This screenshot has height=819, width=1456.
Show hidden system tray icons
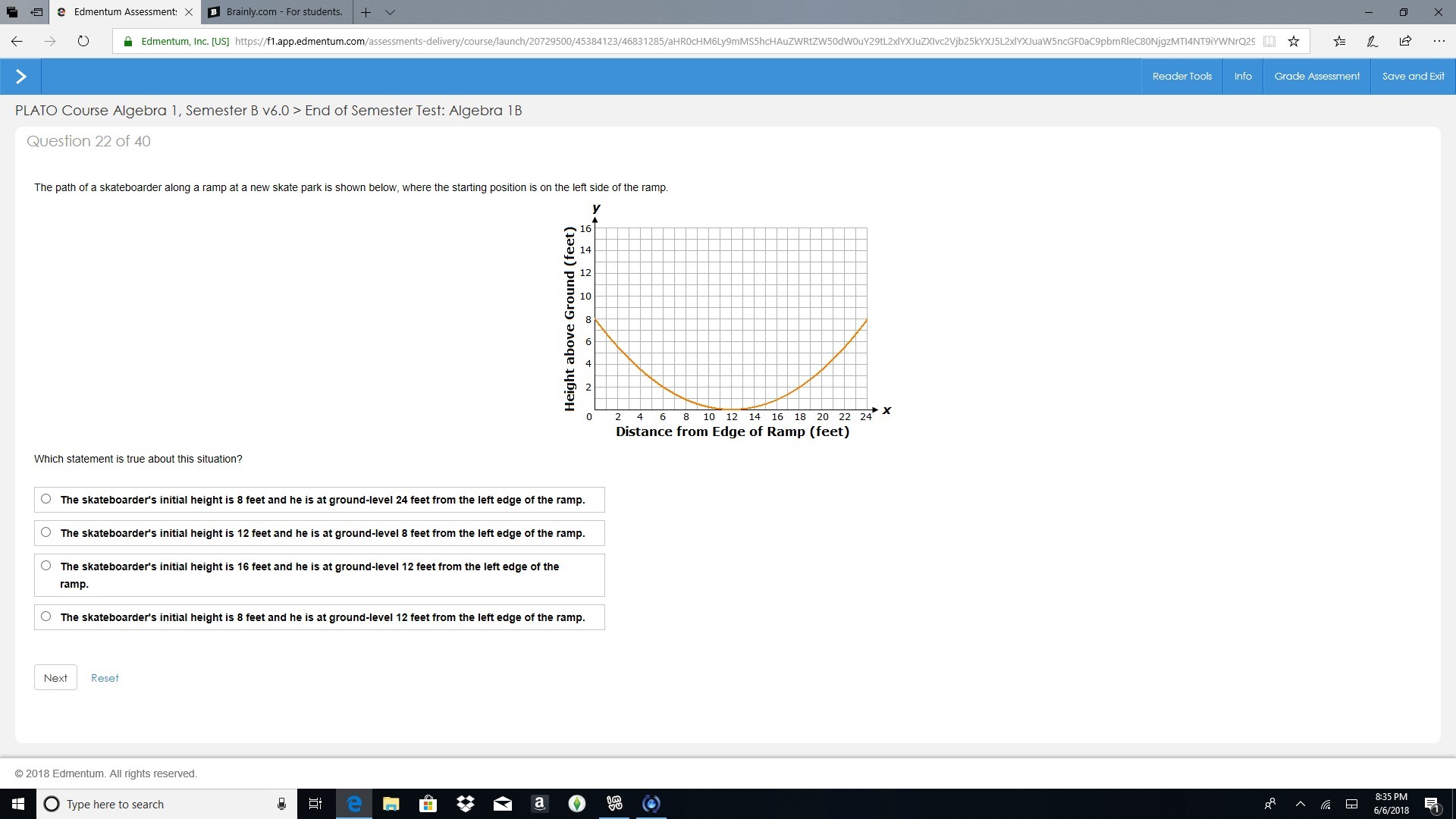coord(1300,804)
